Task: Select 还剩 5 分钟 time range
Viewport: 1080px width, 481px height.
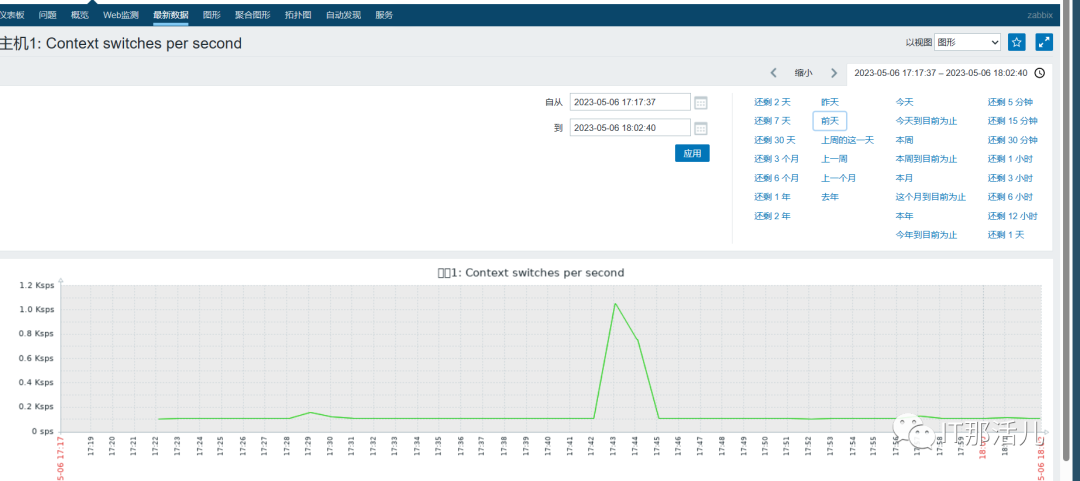Action: click(1010, 102)
